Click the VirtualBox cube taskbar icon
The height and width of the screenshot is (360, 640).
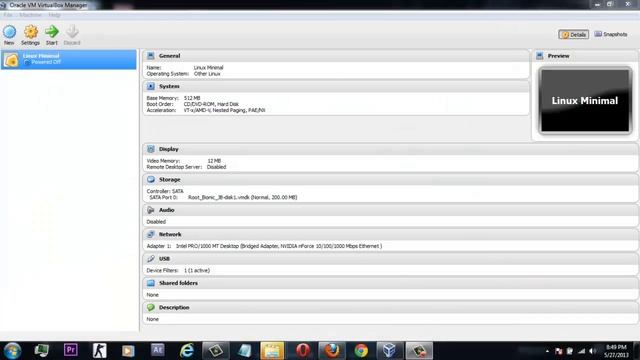(389, 351)
